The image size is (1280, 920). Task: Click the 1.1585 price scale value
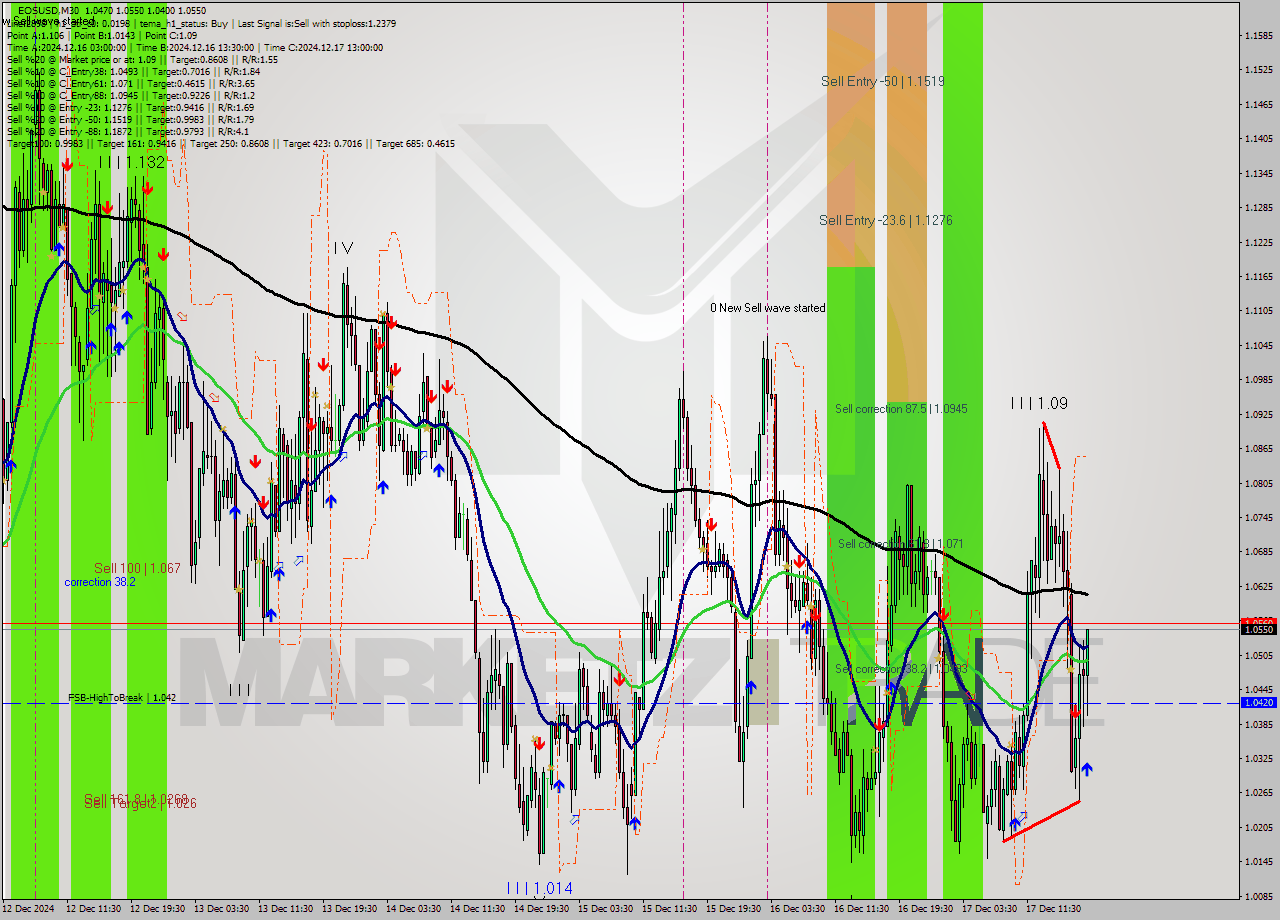[1257, 36]
